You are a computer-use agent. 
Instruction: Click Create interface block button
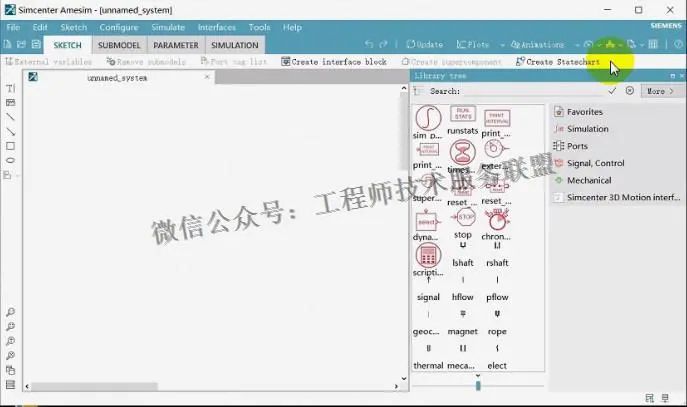pos(334,62)
